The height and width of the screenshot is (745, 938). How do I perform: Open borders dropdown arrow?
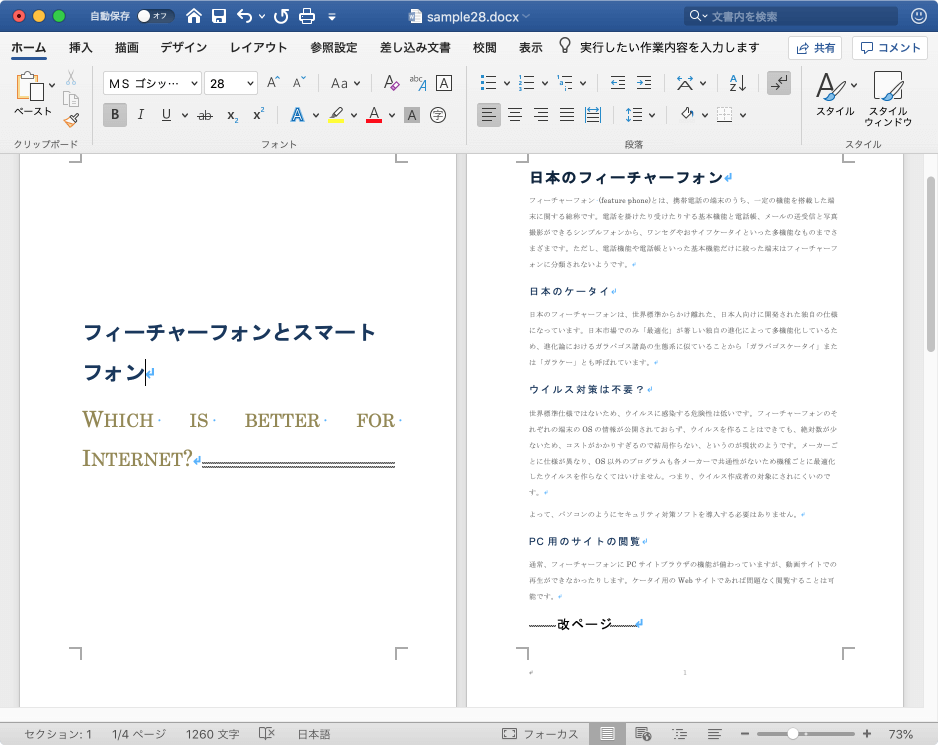pyautogui.click(x=743, y=115)
